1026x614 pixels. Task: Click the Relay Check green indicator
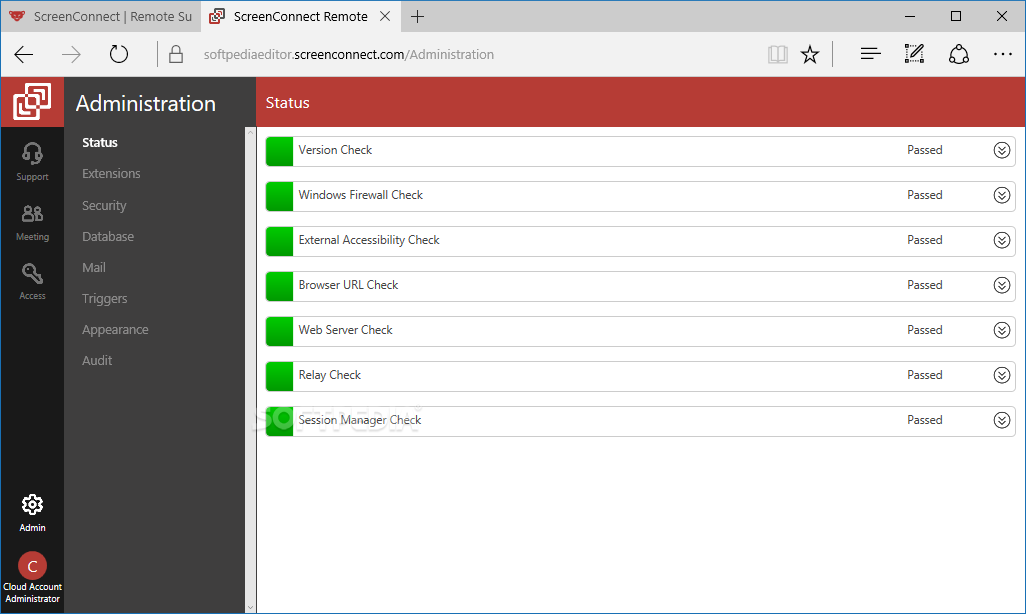click(x=279, y=376)
